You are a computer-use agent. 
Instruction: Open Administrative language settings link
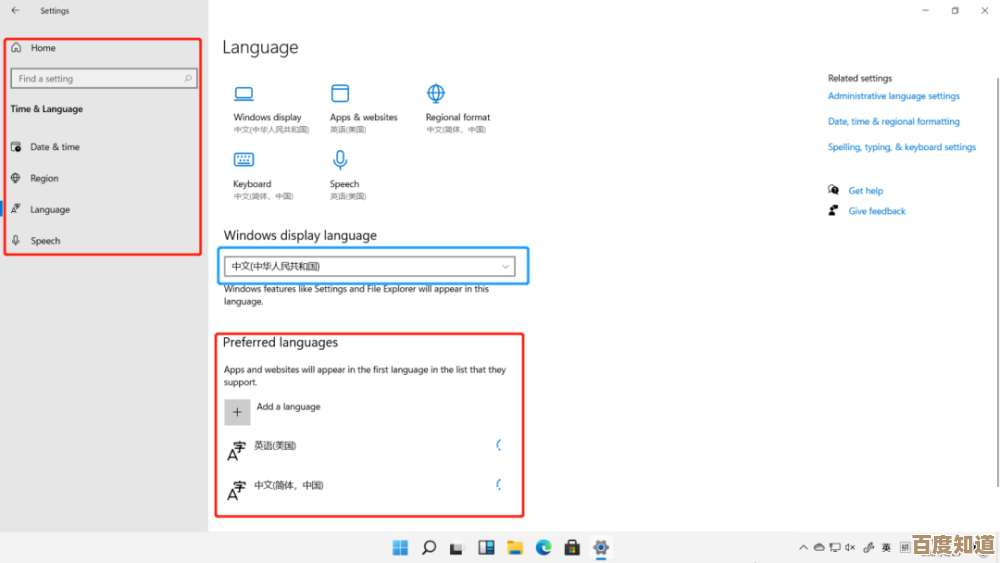893,96
